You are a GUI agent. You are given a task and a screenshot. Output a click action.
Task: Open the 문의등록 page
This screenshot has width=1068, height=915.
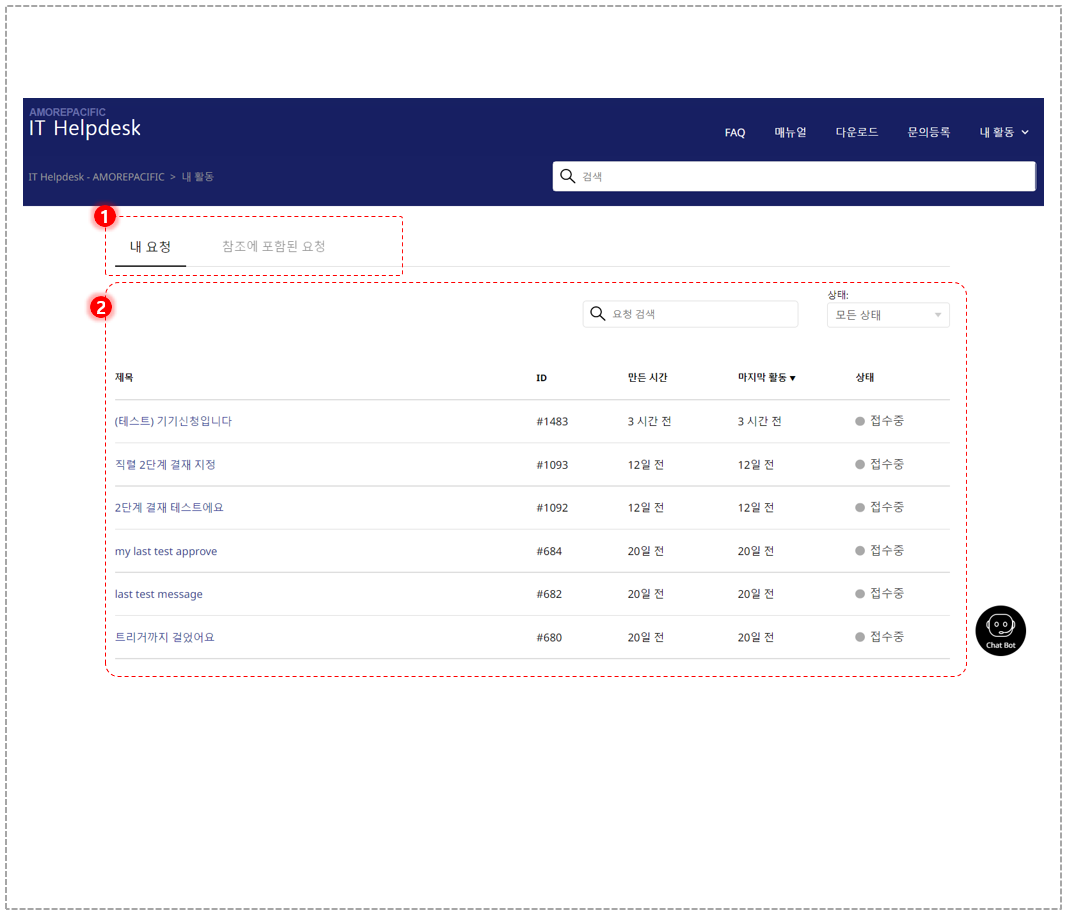[928, 132]
